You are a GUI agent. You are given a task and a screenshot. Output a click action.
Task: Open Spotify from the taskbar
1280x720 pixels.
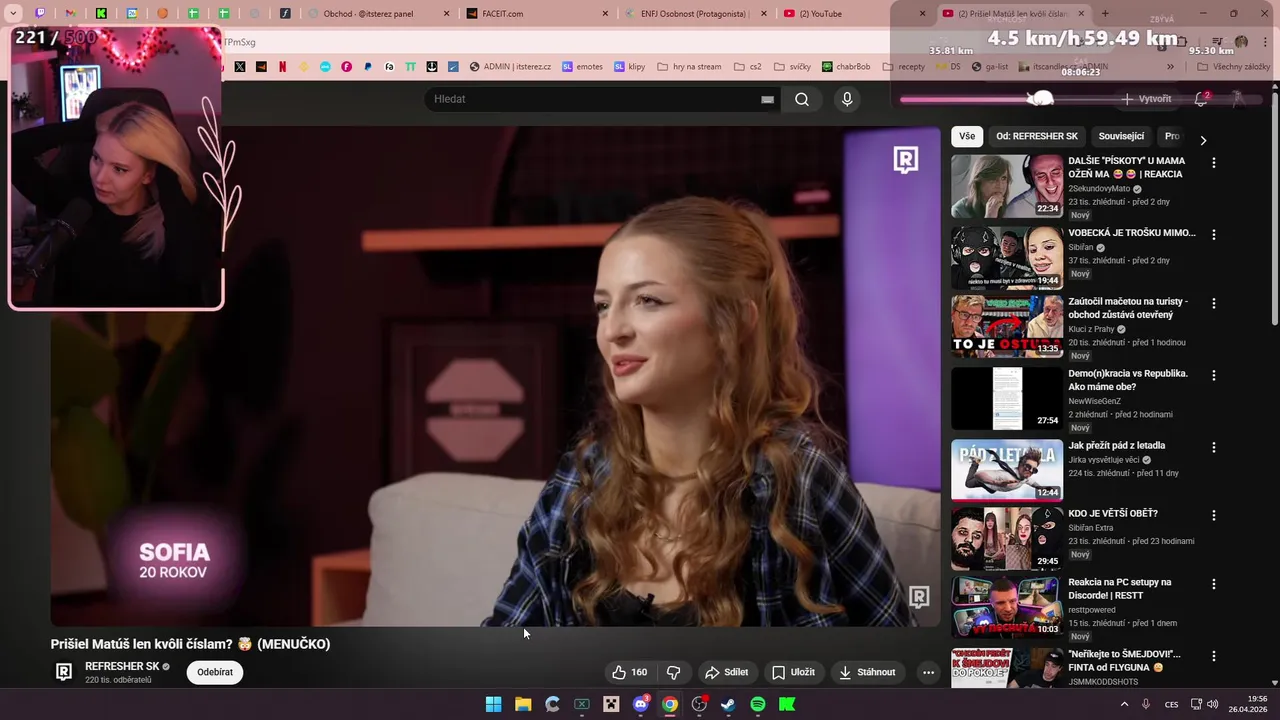coord(758,704)
